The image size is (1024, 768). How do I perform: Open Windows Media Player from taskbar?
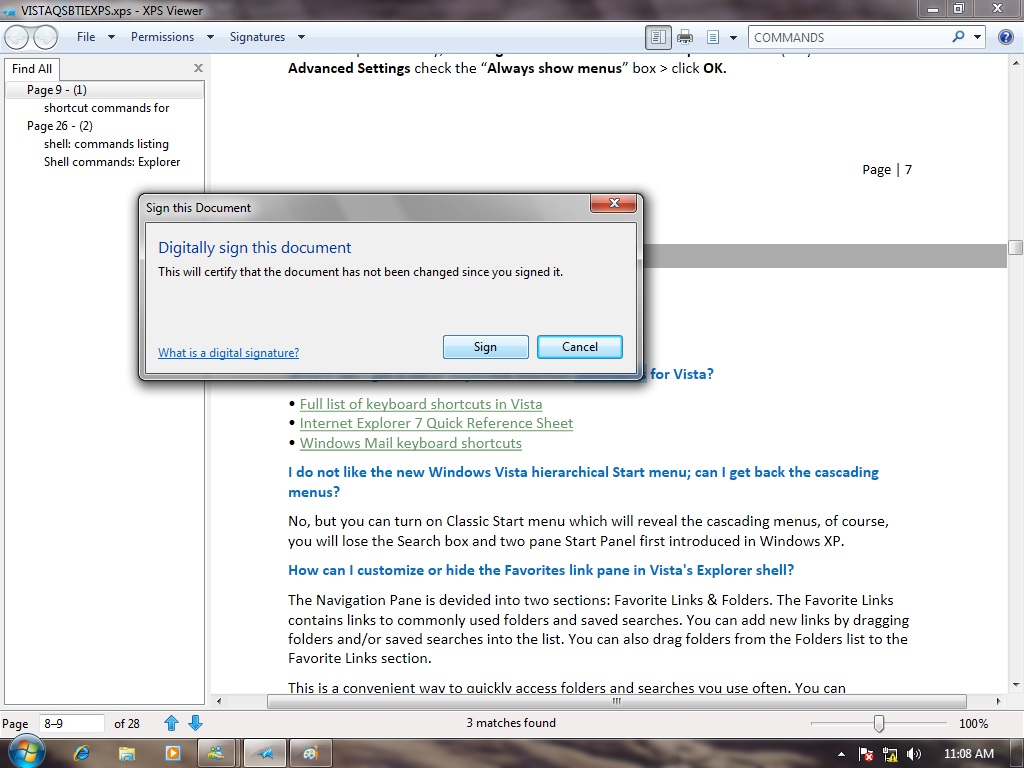(172, 753)
